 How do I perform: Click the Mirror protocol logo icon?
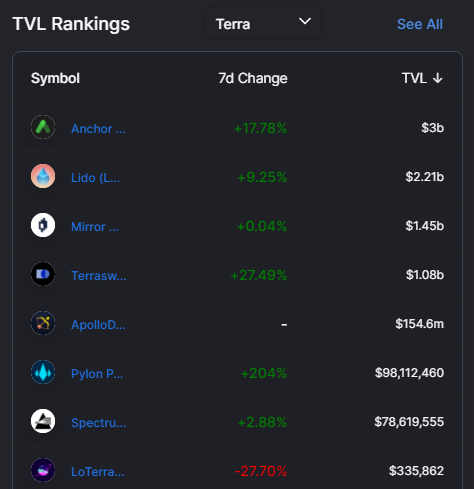tap(43, 225)
